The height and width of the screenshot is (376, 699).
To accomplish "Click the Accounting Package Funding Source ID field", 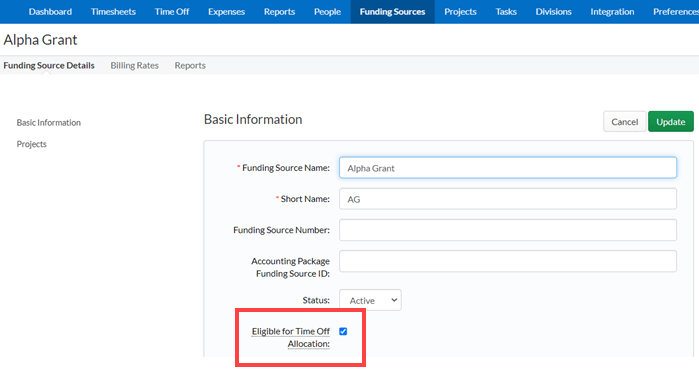I will [508, 261].
